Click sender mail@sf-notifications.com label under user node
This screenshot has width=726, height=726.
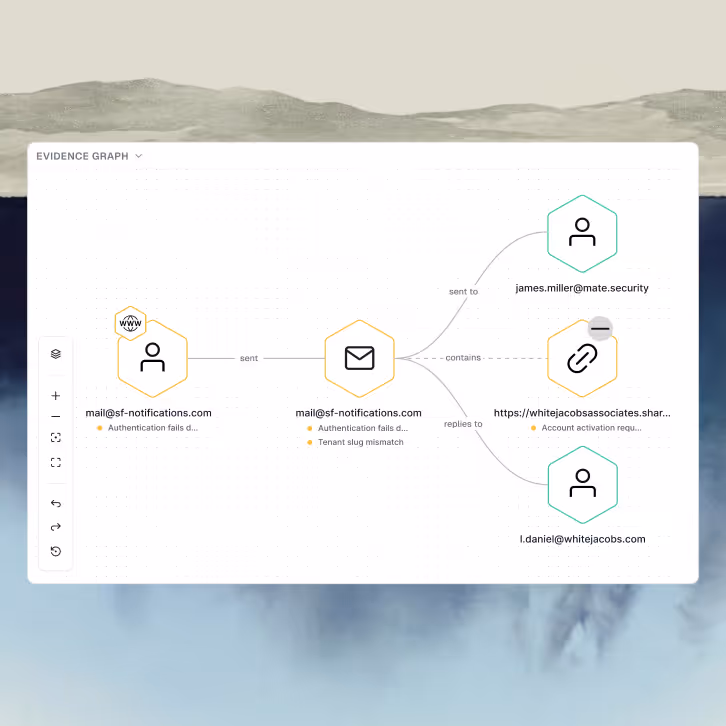(149, 413)
